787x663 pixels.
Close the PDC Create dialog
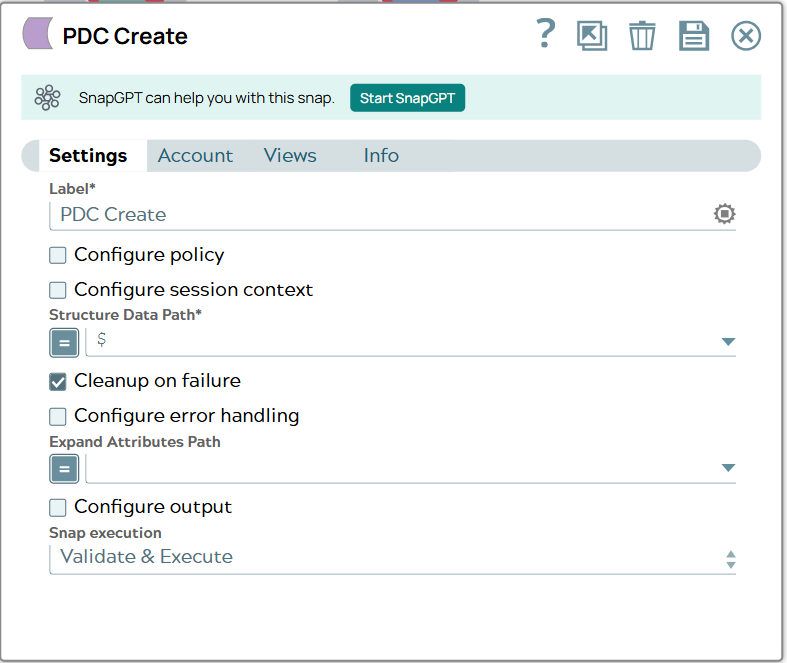[x=746, y=36]
